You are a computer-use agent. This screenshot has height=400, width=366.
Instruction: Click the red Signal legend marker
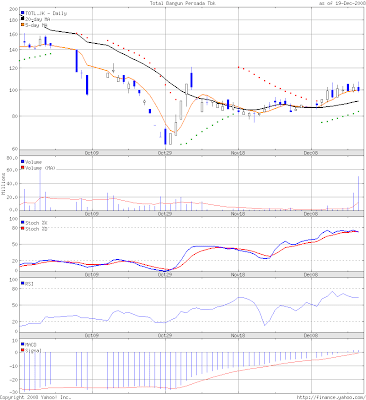[x=23, y=350]
